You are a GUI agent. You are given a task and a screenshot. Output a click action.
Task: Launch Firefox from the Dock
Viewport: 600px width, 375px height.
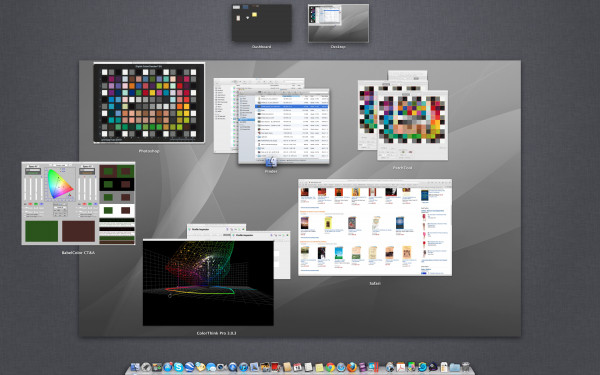tap(352, 367)
